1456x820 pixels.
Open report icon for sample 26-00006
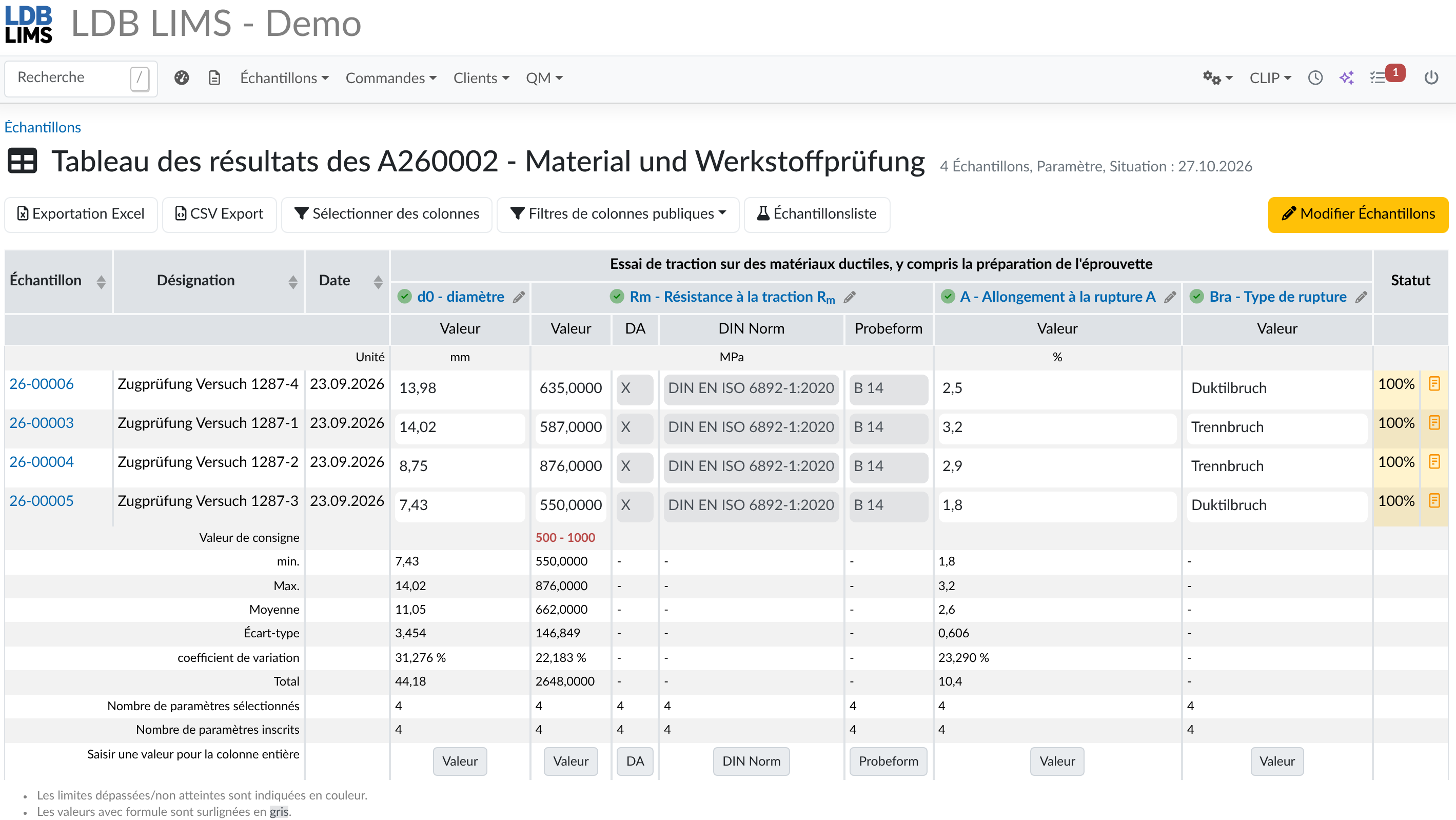(x=1434, y=383)
